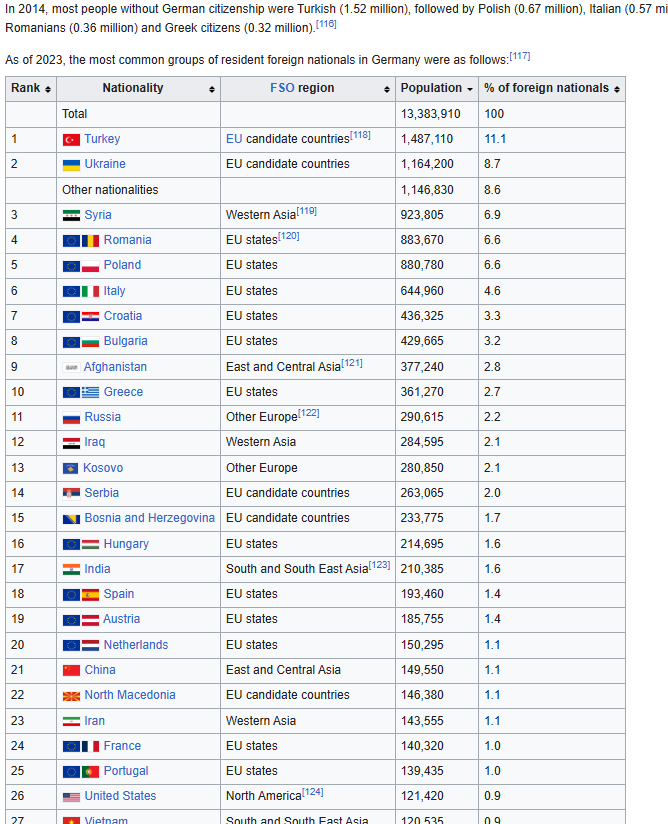Open citation 123 after South East Asia
668x824 pixels.
click(379, 564)
